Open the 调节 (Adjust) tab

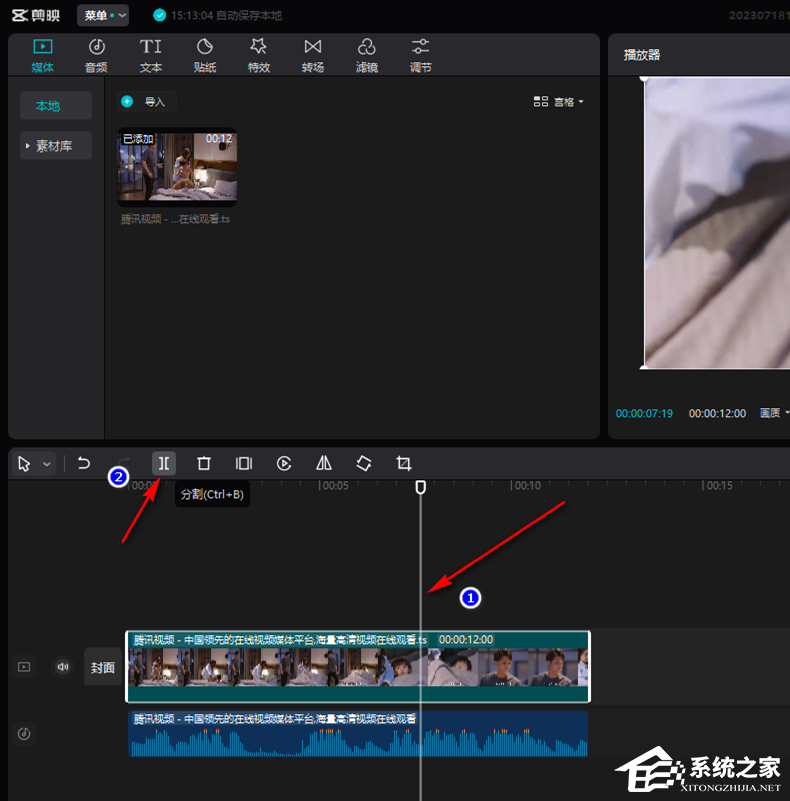[x=421, y=56]
